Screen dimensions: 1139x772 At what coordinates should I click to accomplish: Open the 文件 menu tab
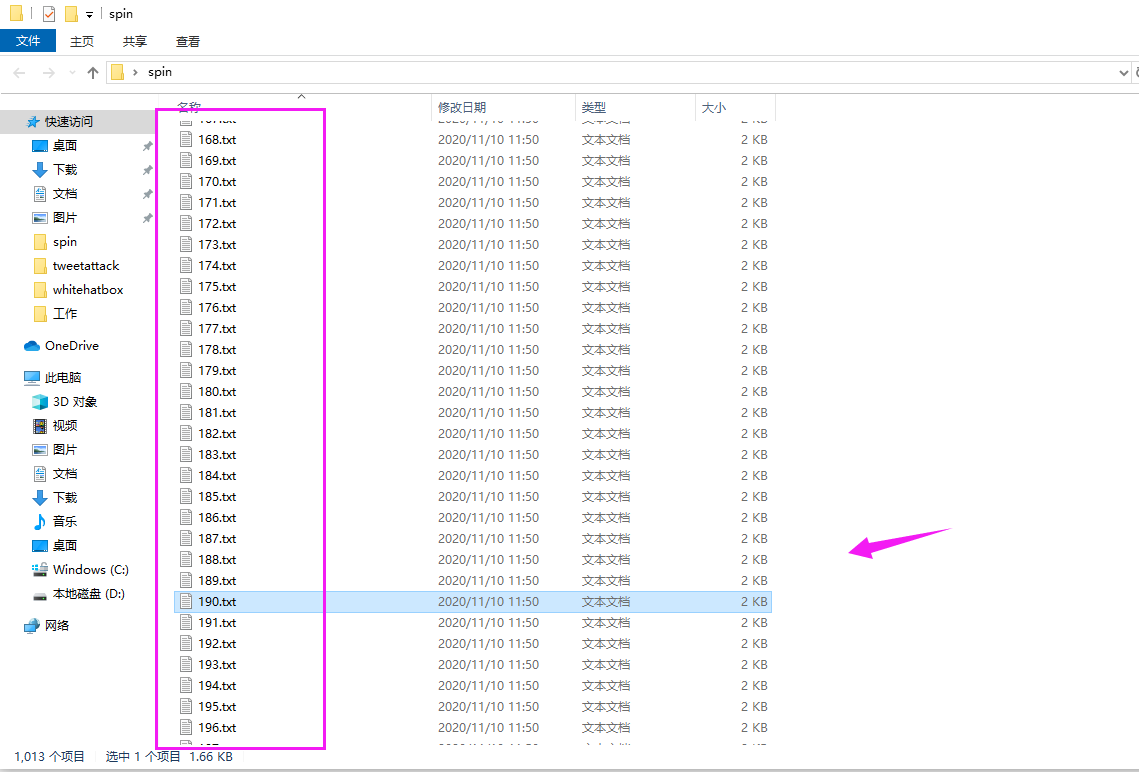pos(28,41)
